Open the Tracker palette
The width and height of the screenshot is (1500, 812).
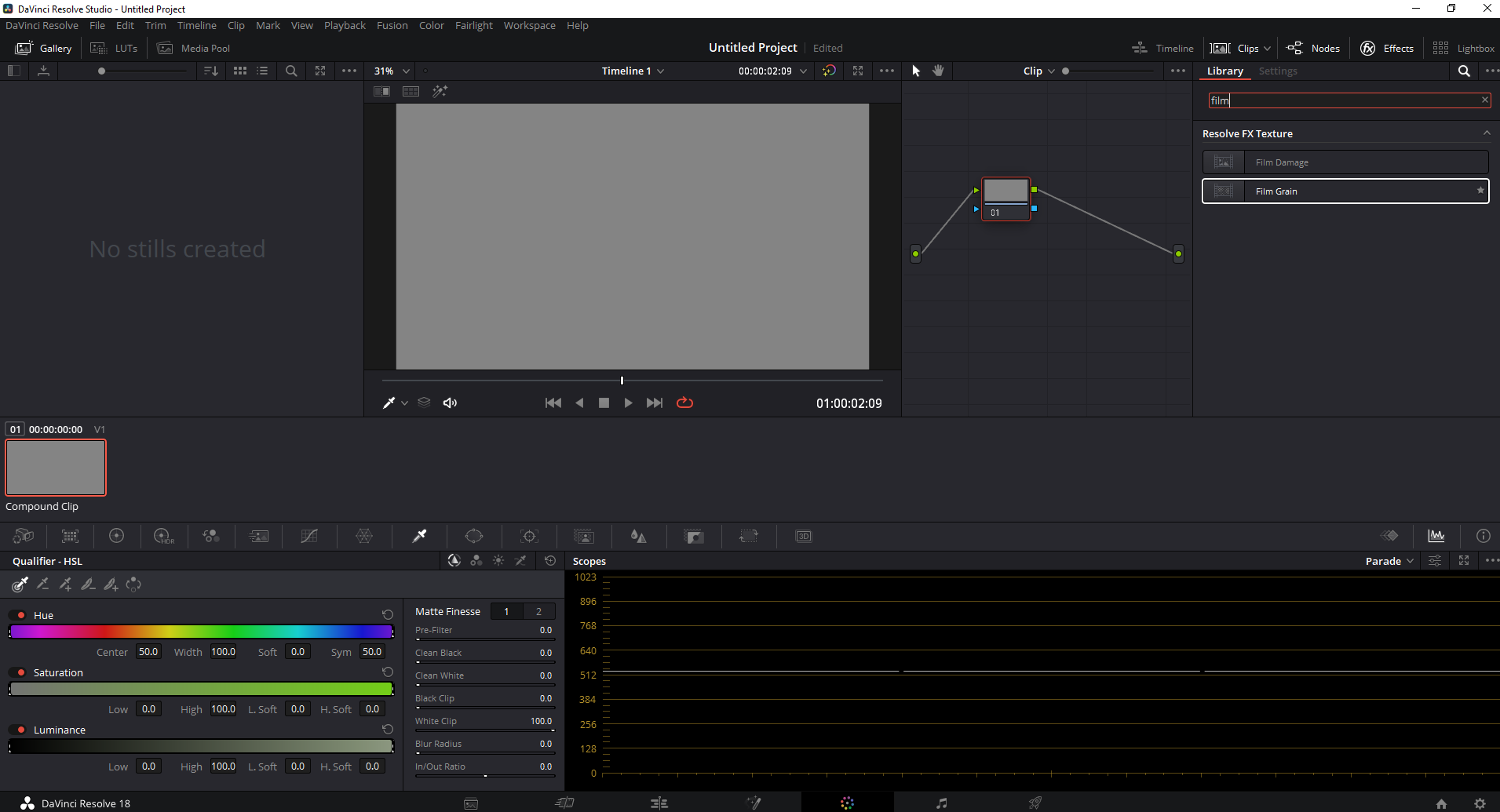[x=529, y=536]
